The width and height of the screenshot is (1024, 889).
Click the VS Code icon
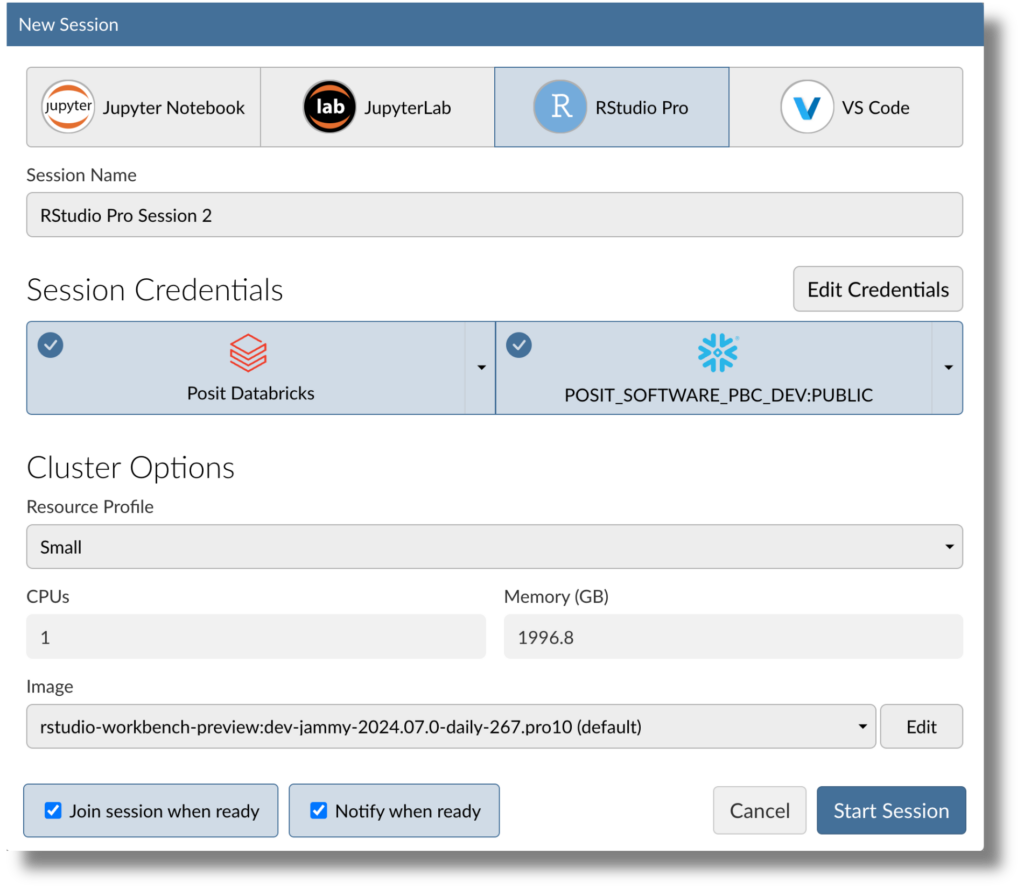[x=806, y=108]
